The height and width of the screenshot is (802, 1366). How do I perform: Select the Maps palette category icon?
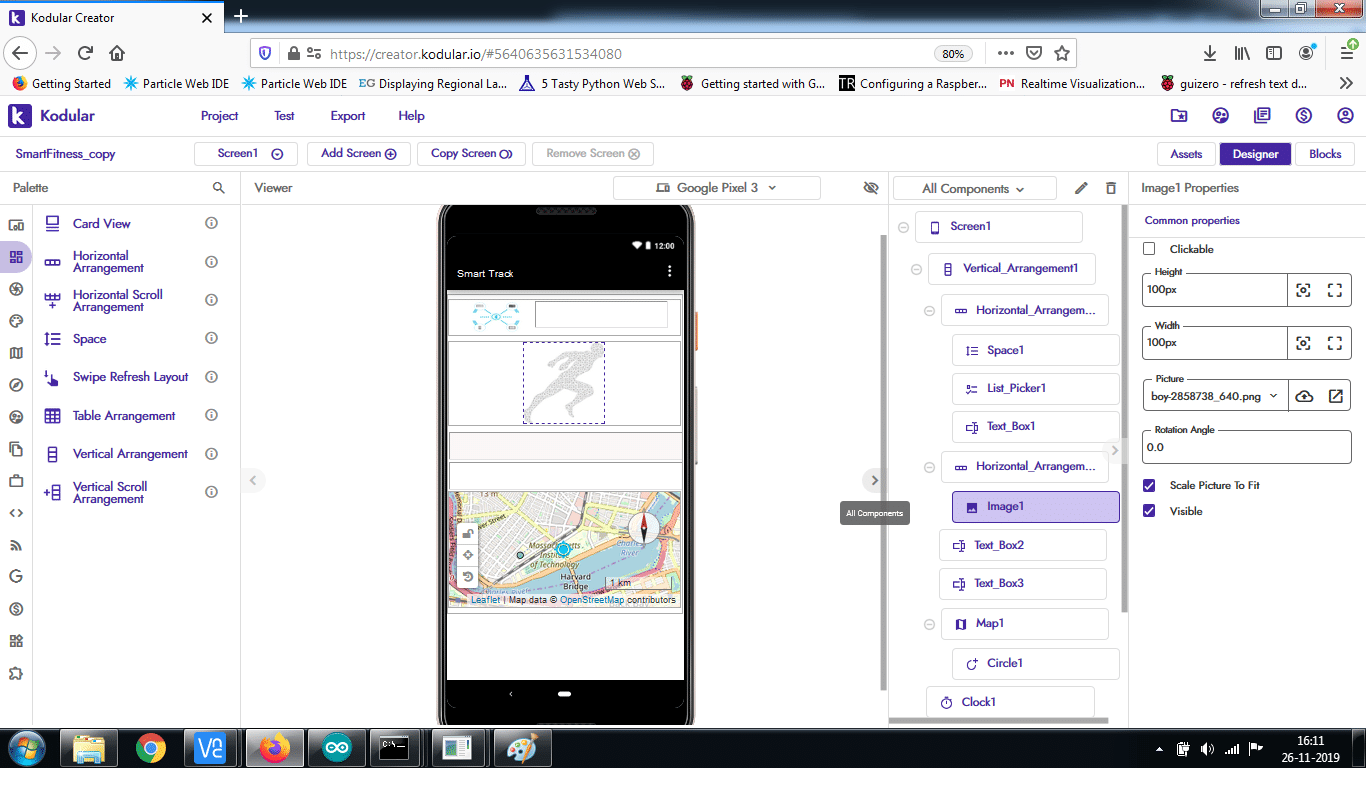16,353
